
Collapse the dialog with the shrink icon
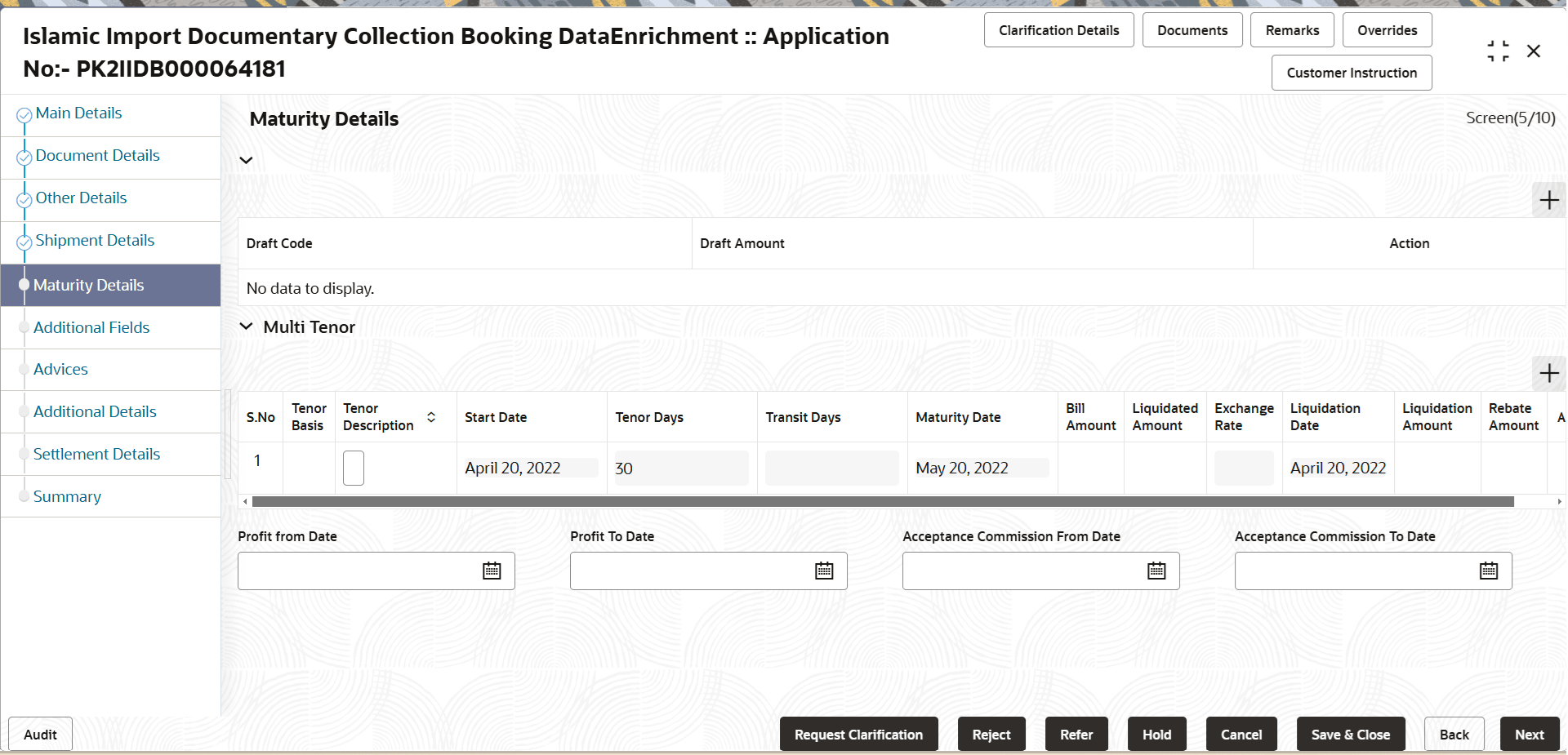1498,51
